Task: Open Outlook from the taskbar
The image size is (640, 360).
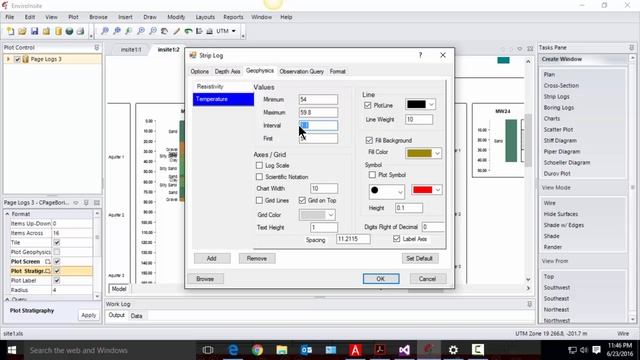Action: [x=306, y=350]
